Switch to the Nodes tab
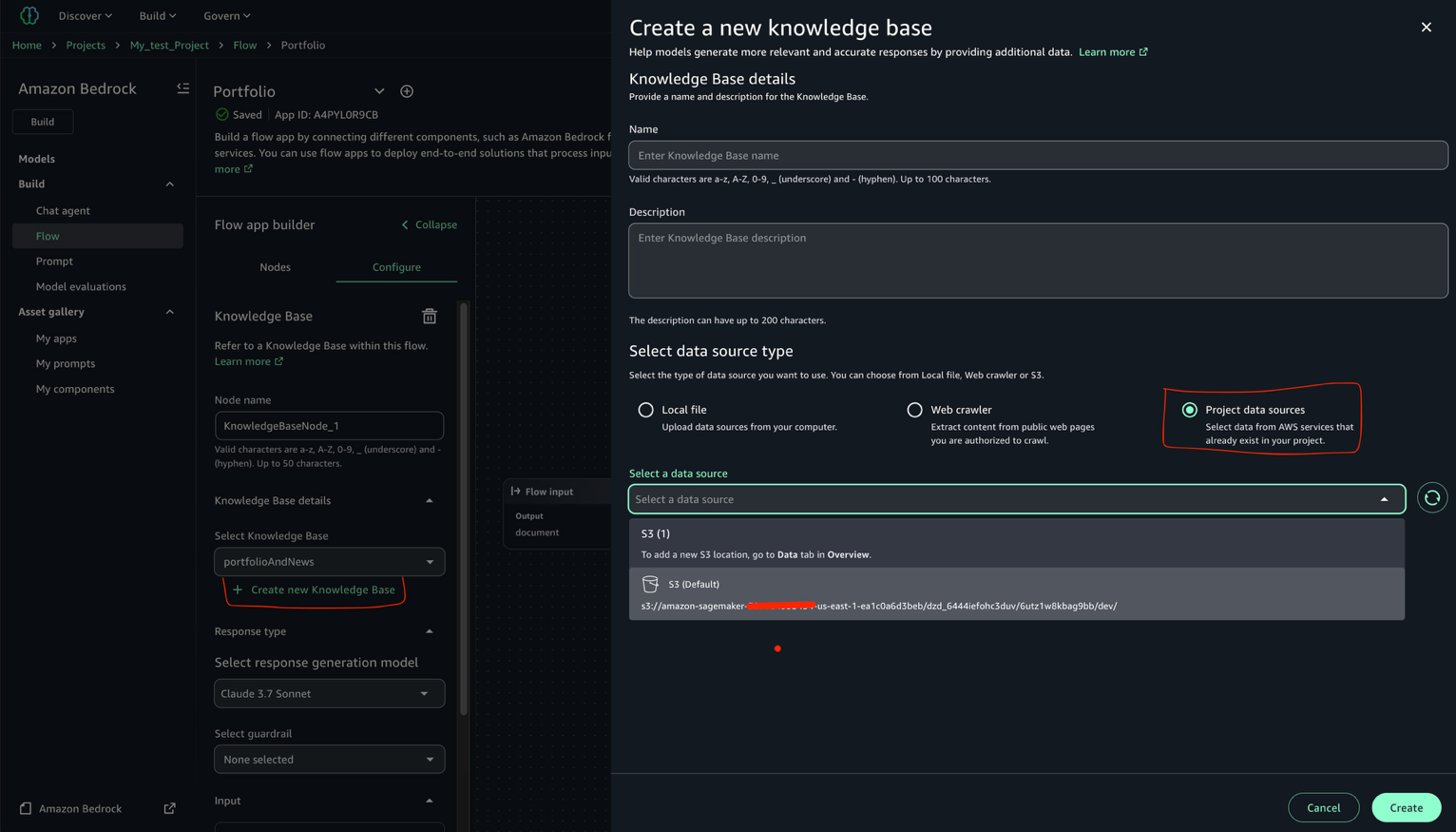The image size is (1456, 832). [x=275, y=267]
